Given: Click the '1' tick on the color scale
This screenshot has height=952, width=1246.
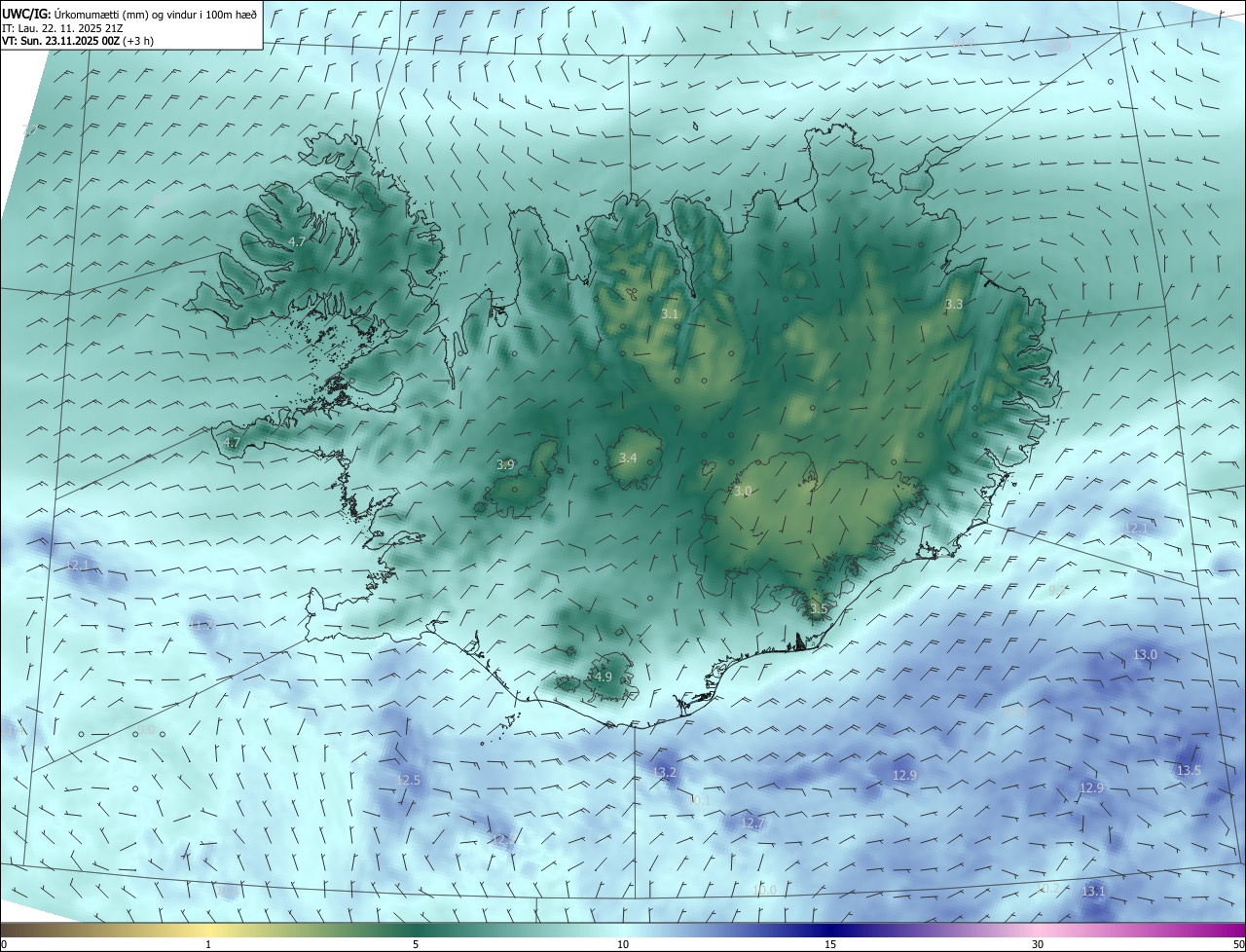Looking at the screenshot, I should tap(208, 944).
